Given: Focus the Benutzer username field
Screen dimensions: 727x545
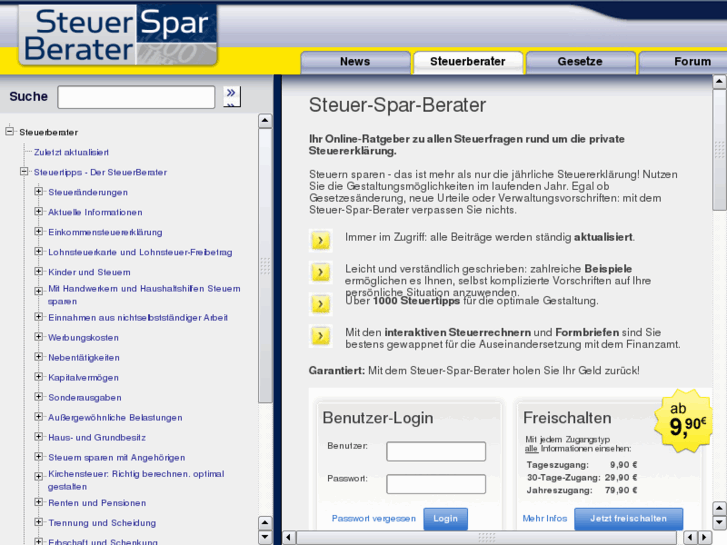Looking at the screenshot, I should (436, 451).
